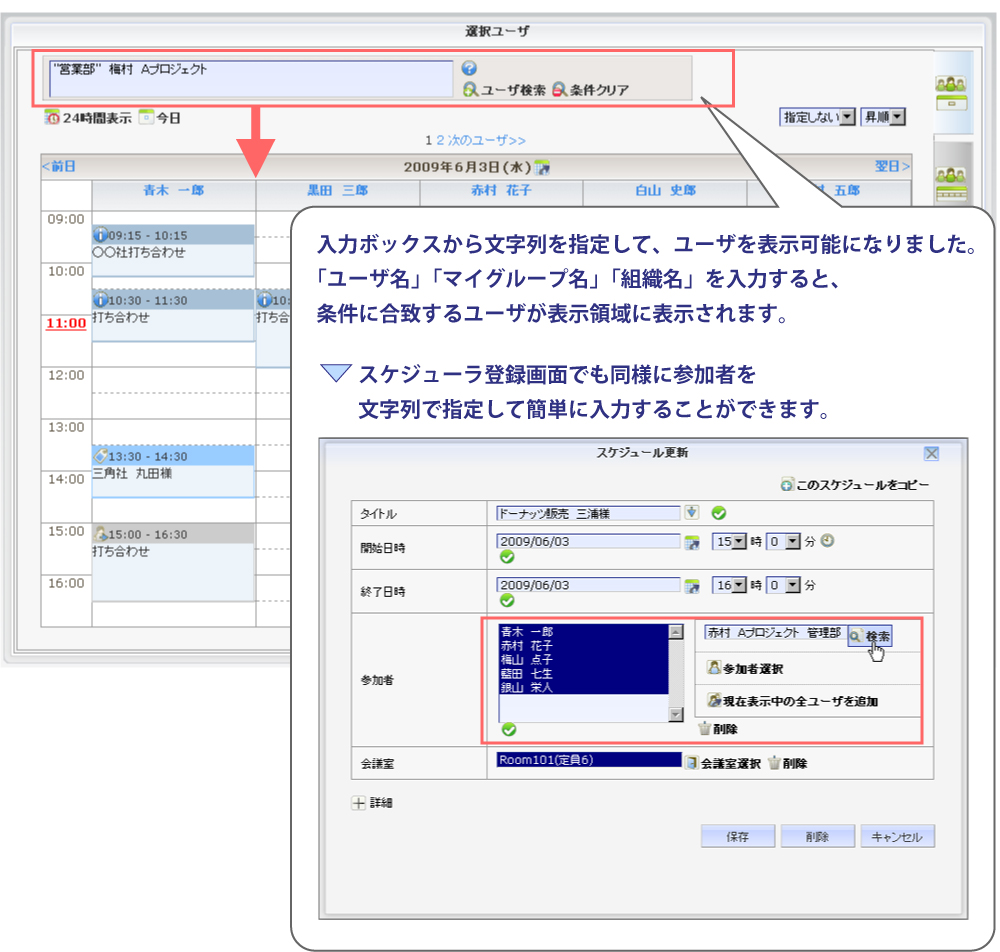Click 参加者選択 participant select

[745, 668]
